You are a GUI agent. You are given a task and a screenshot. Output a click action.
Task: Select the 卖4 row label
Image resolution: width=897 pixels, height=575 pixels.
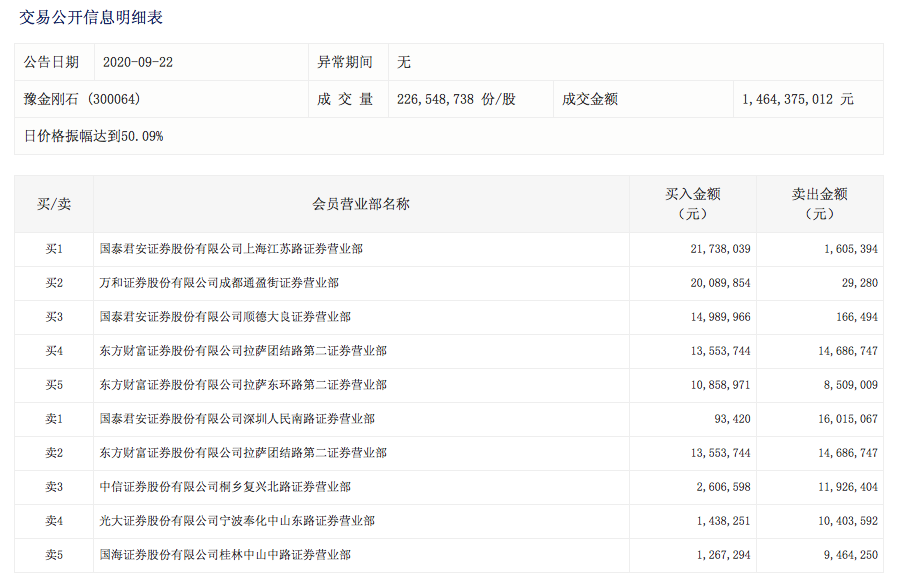[x=54, y=522]
